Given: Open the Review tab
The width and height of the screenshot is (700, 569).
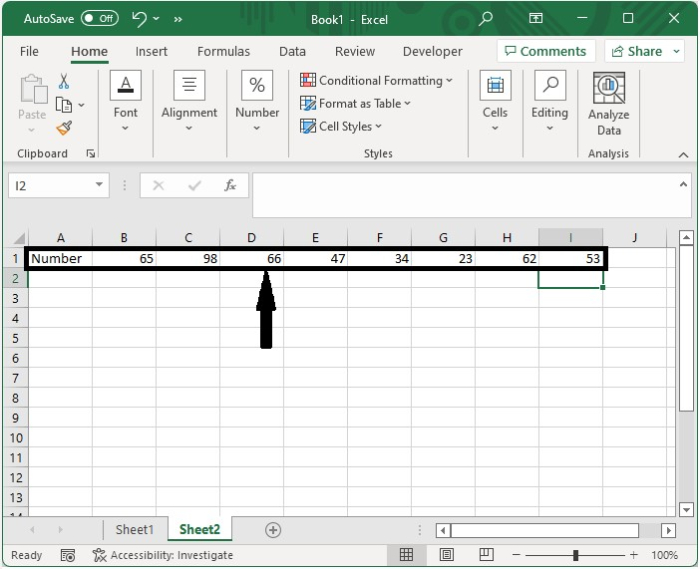Looking at the screenshot, I should 355,51.
